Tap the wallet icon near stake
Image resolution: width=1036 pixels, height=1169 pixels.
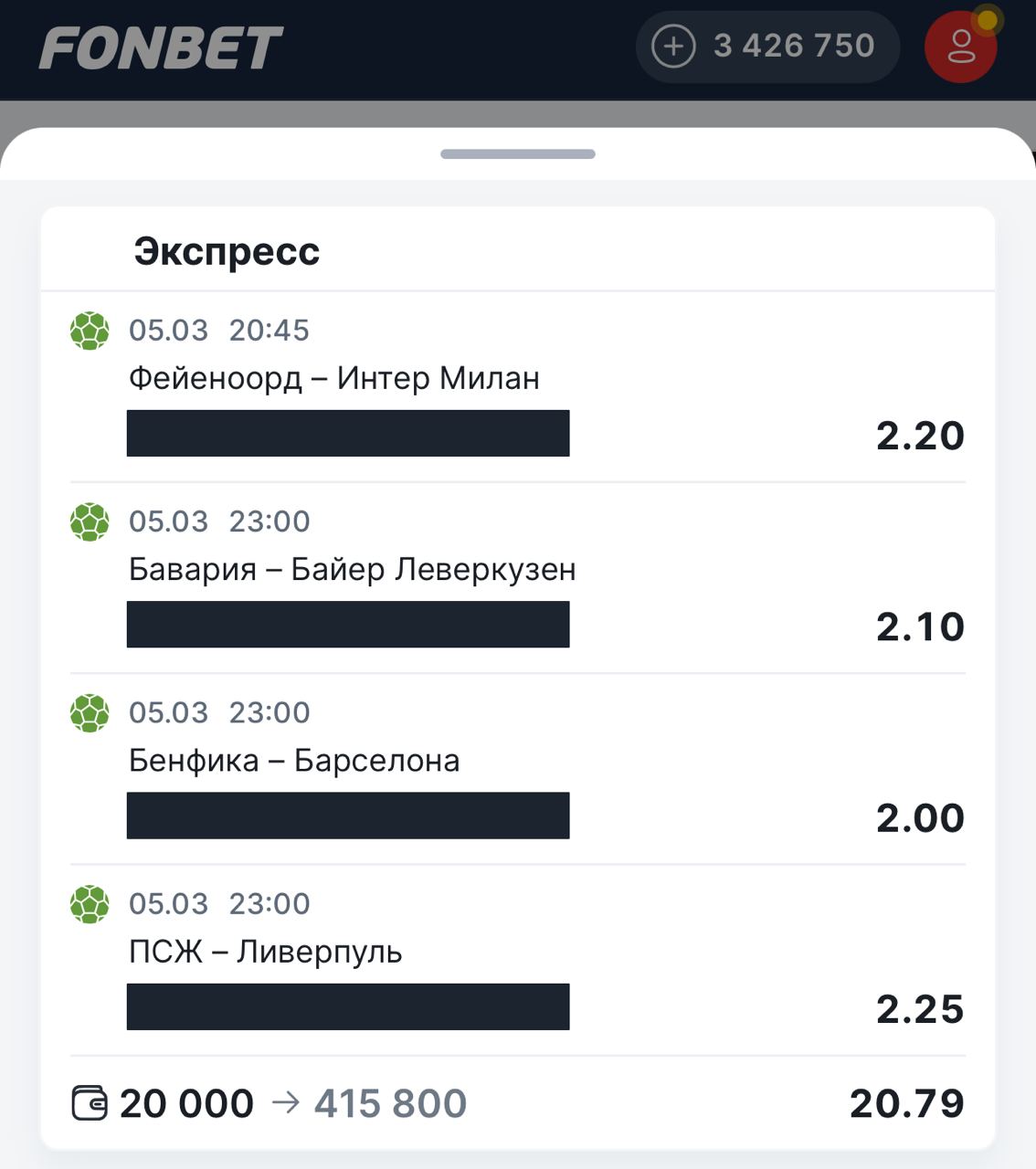click(x=90, y=1103)
